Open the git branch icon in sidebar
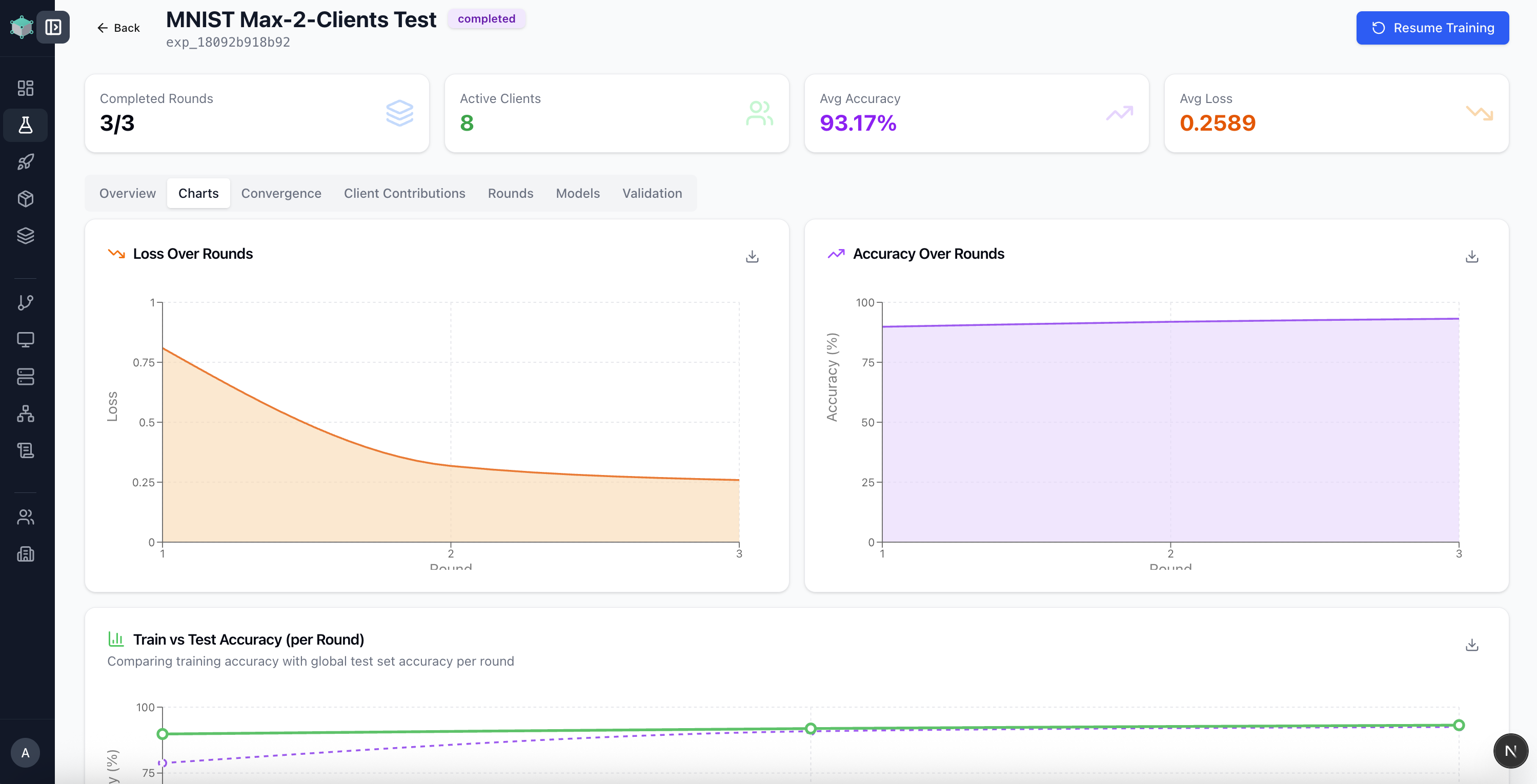This screenshot has width=1537, height=784. click(25, 302)
